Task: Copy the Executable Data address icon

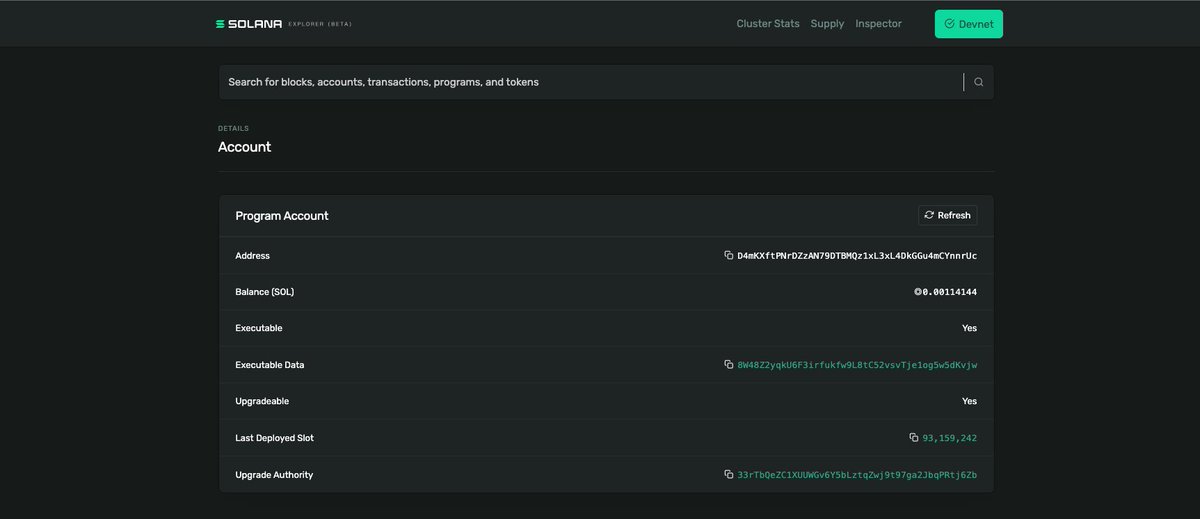Action: click(x=729, y=365)
